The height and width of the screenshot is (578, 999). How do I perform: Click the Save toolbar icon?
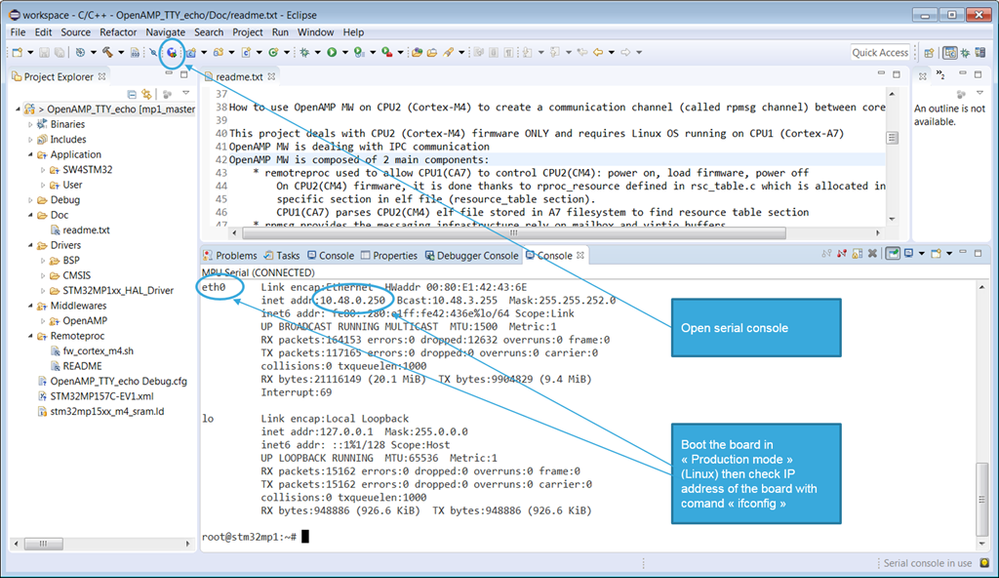click(x=44, y=53)
